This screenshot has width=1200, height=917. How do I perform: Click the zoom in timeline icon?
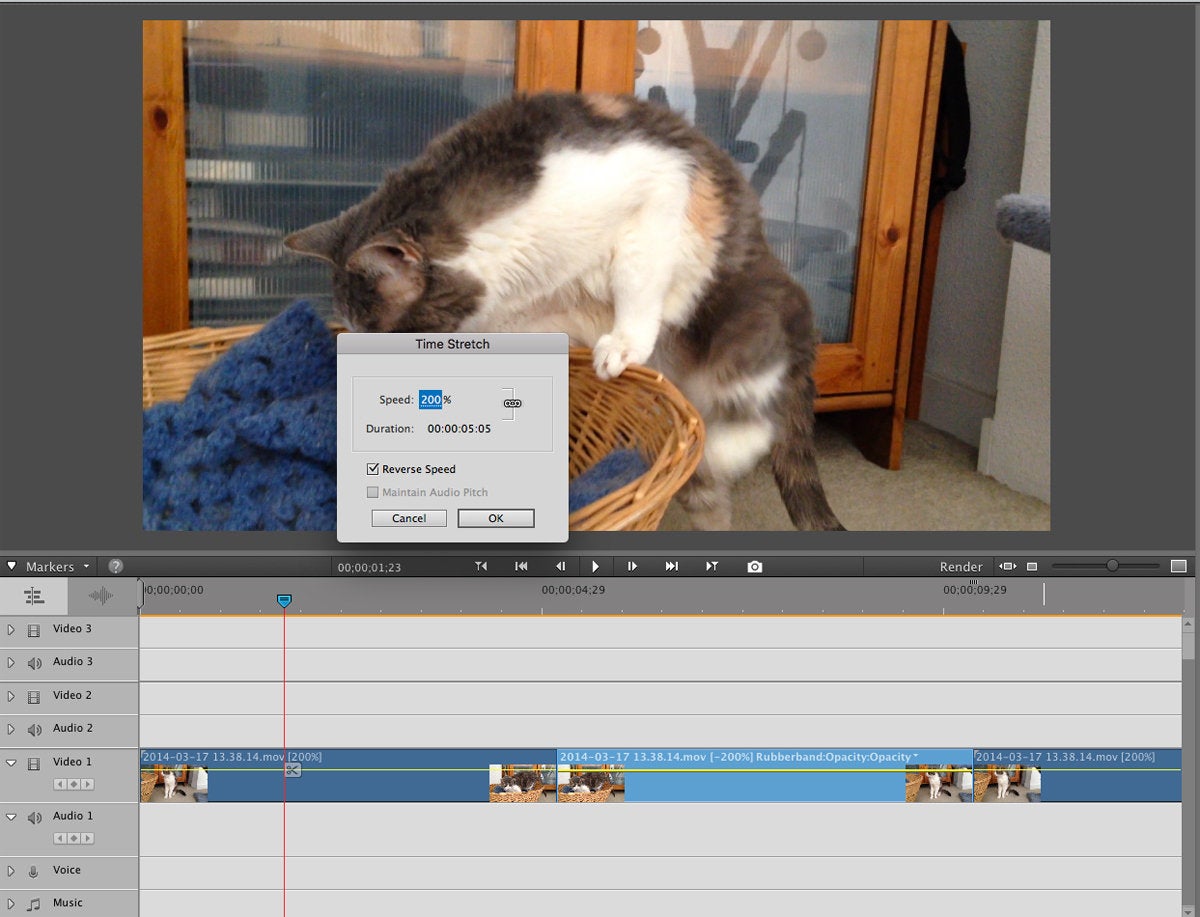[x=1179, y=566]
